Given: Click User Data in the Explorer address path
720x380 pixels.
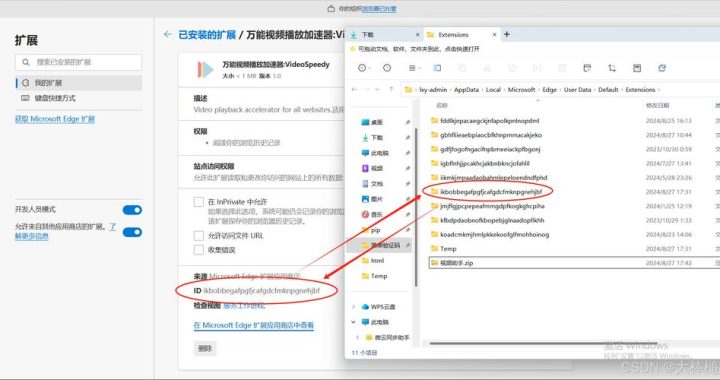Looking at the screenshot, I should (x=577, y=90).
